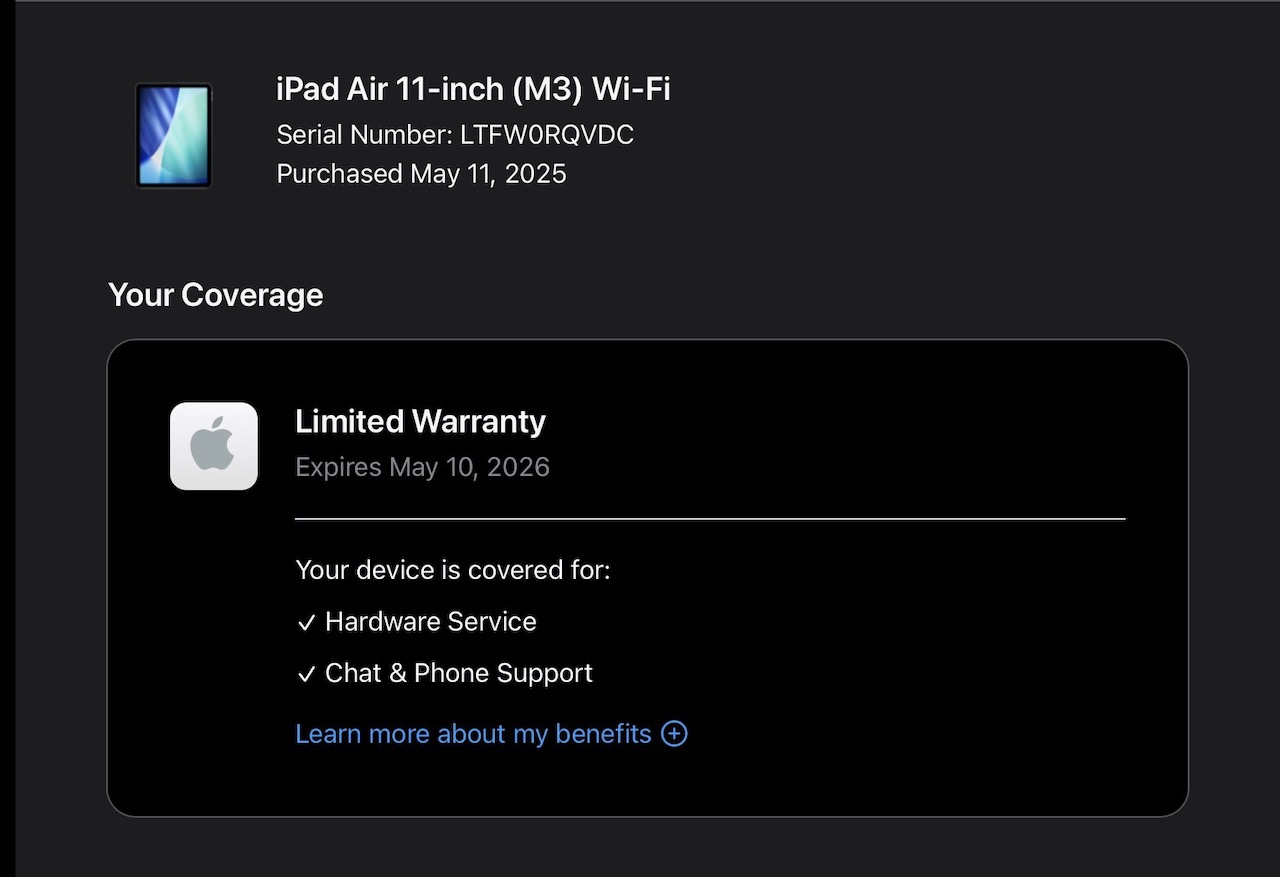Click the word Purchased under the serial number
This screenshot has width=1280, height=877.
[339, 174]
